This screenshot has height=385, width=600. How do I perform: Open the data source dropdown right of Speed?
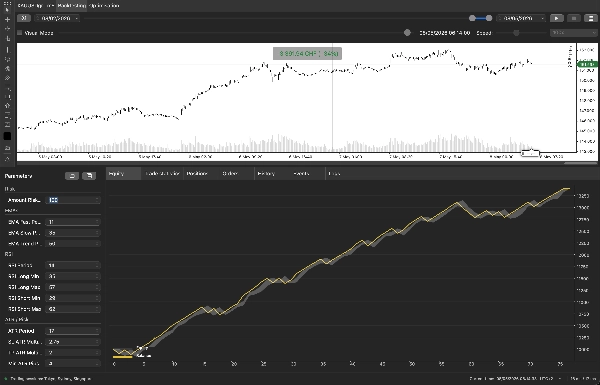[573, 33]
